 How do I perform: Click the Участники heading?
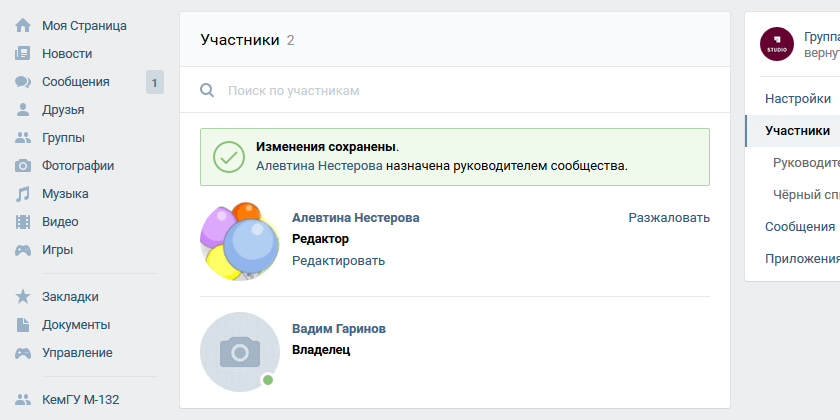pyautogui.click(x=240, y=40)
